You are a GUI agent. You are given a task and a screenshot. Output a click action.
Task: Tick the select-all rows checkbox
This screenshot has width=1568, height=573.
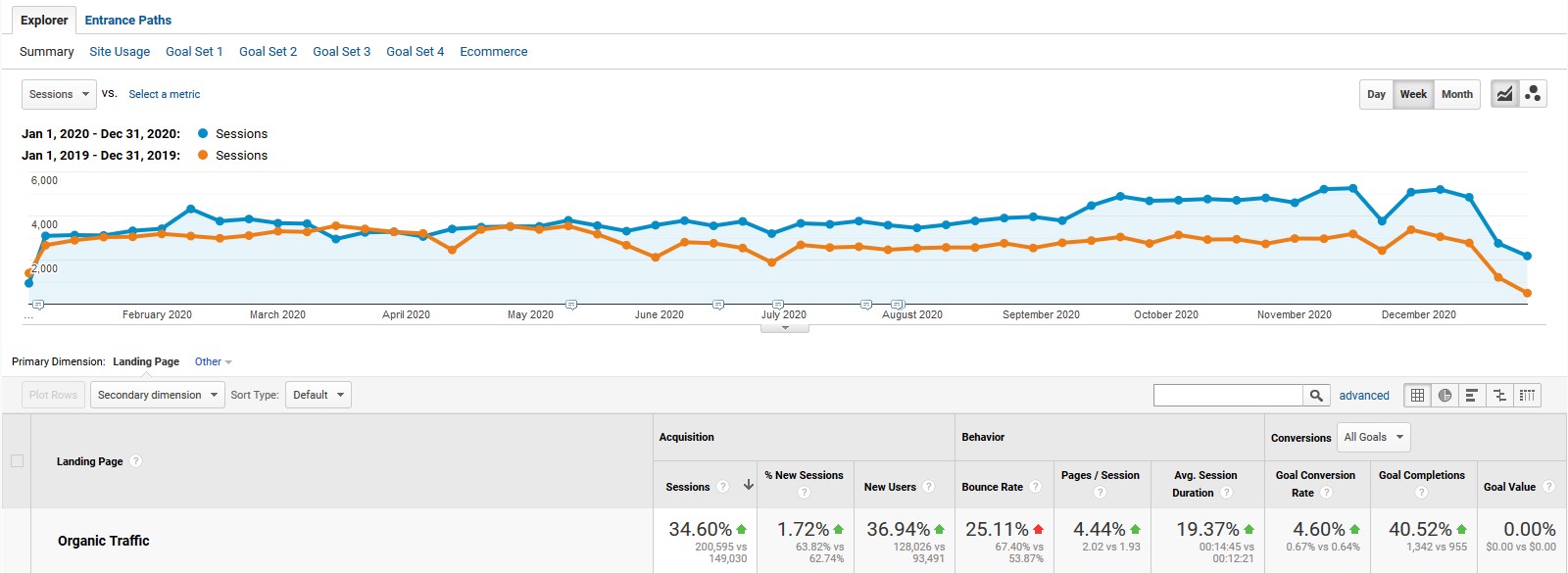click(17, 461)
